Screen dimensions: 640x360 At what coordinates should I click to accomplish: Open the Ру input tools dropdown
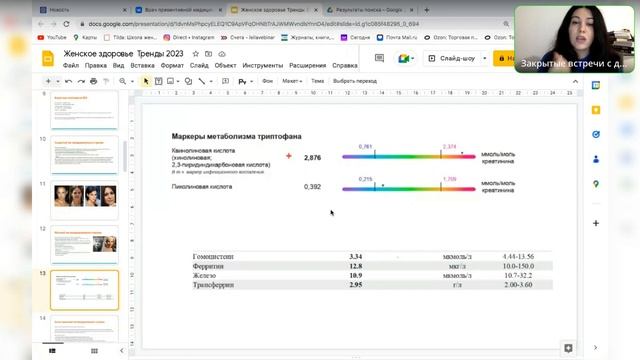pos(245,81)
